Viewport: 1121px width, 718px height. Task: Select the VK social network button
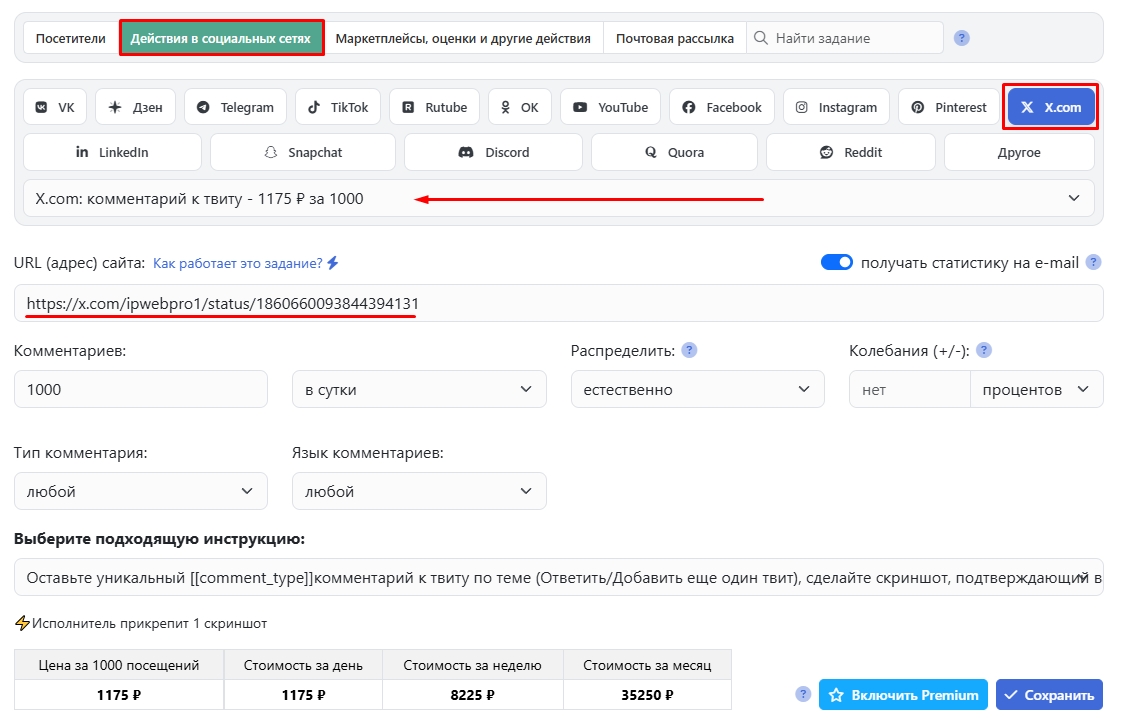(55, 107)
